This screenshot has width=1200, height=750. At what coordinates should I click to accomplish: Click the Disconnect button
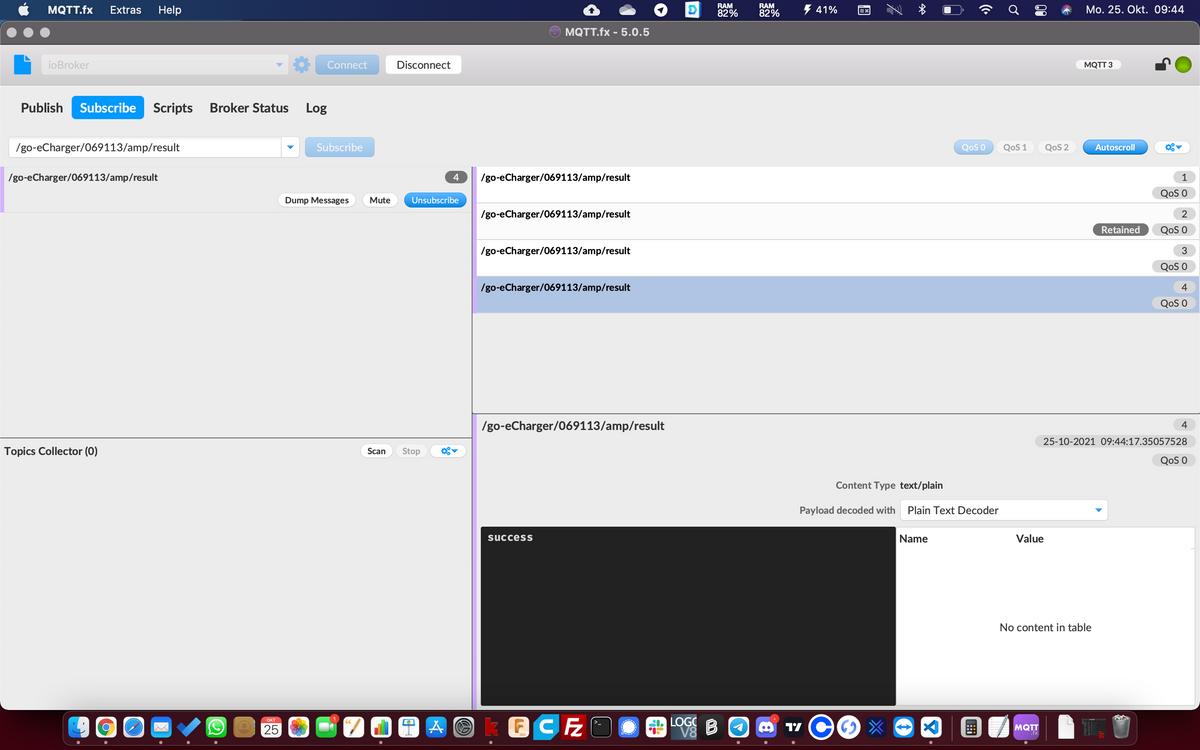pos(423,65)
